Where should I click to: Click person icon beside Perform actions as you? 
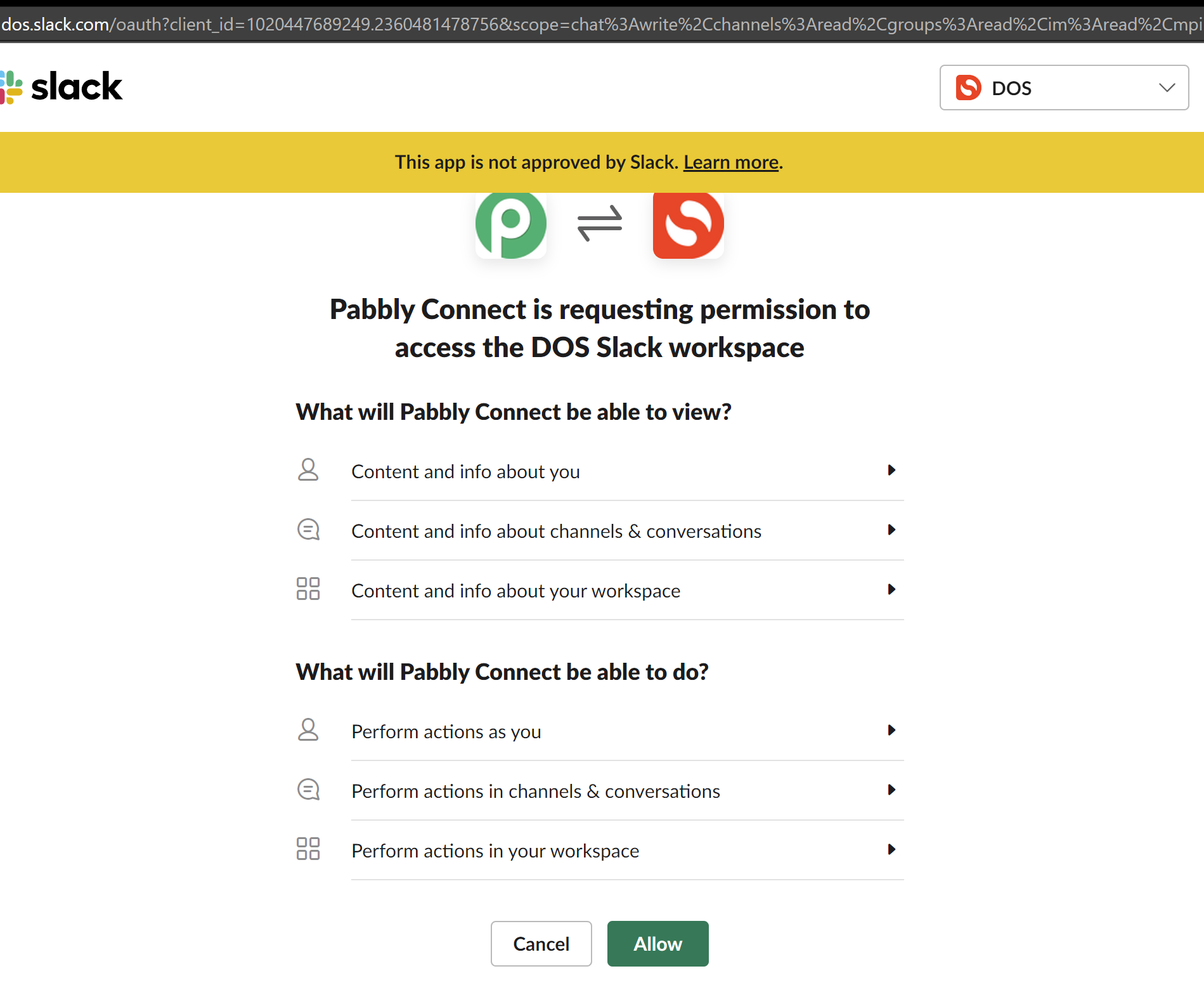pyautogui.click(x=308, y=730)
